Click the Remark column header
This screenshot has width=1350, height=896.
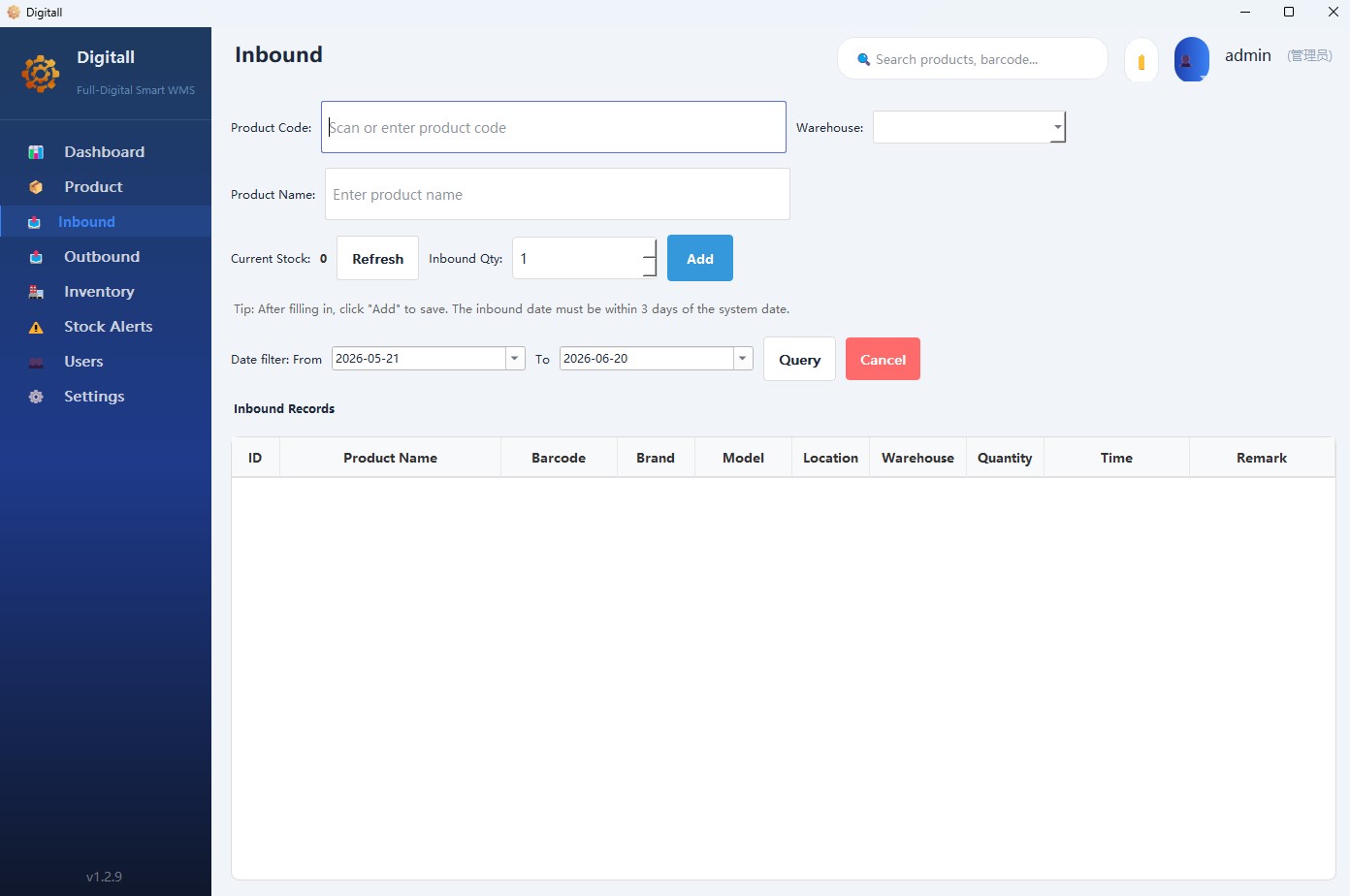point(1262,458)
